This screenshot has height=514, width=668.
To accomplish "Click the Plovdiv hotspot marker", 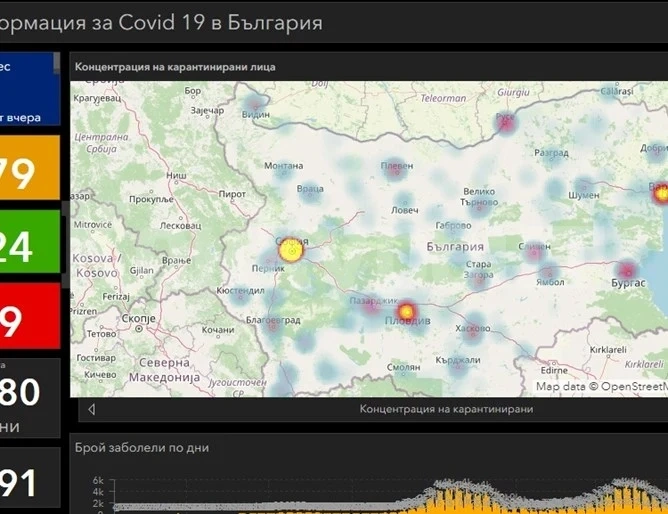I will (x=406, y=311).
